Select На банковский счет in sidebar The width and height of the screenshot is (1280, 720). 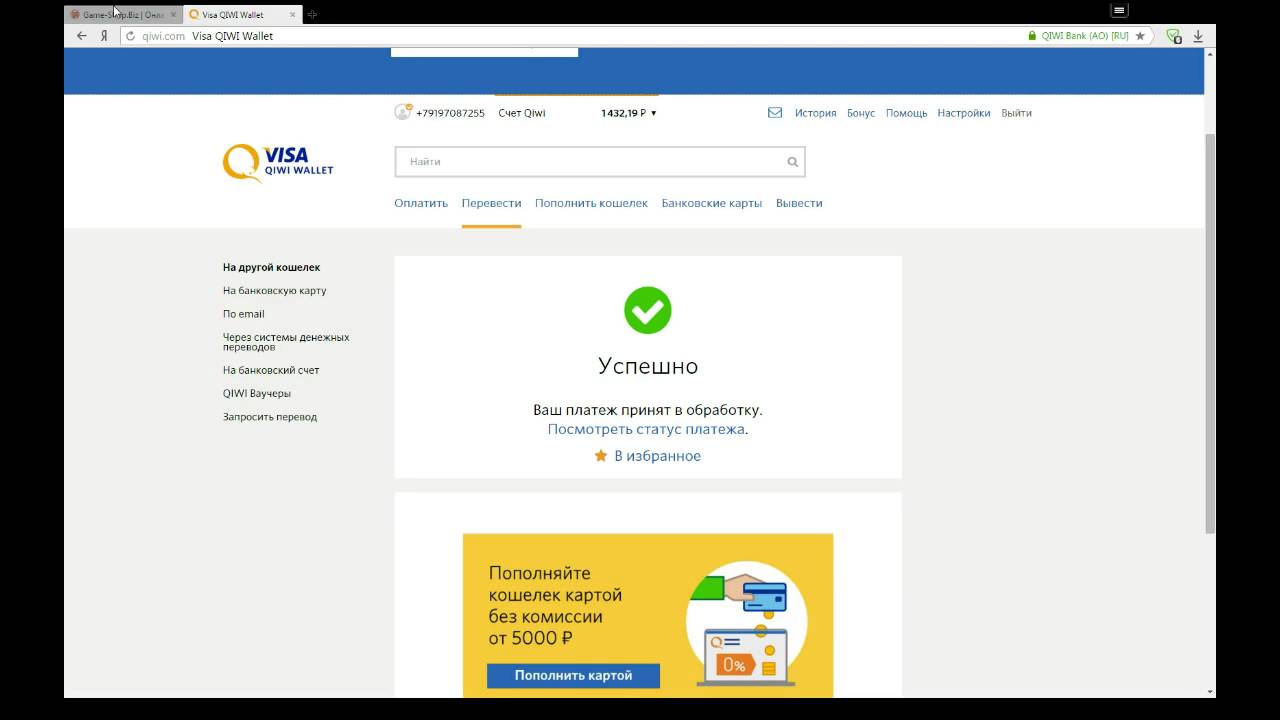pyautogui.click(x=271, y=370)
